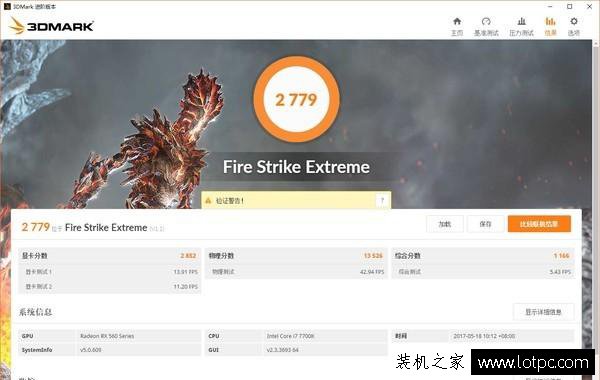Click the CPU value Intel Core i7 7700K
600x380 pixels.
coord(290,336)
